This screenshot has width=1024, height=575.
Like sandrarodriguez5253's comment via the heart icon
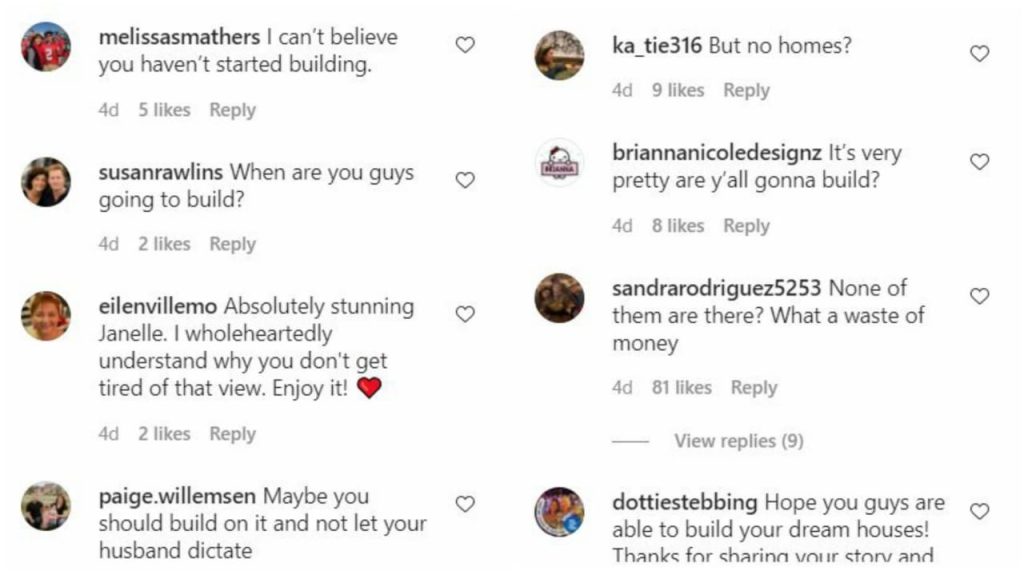pyautogui.click(x=980, y=296)
